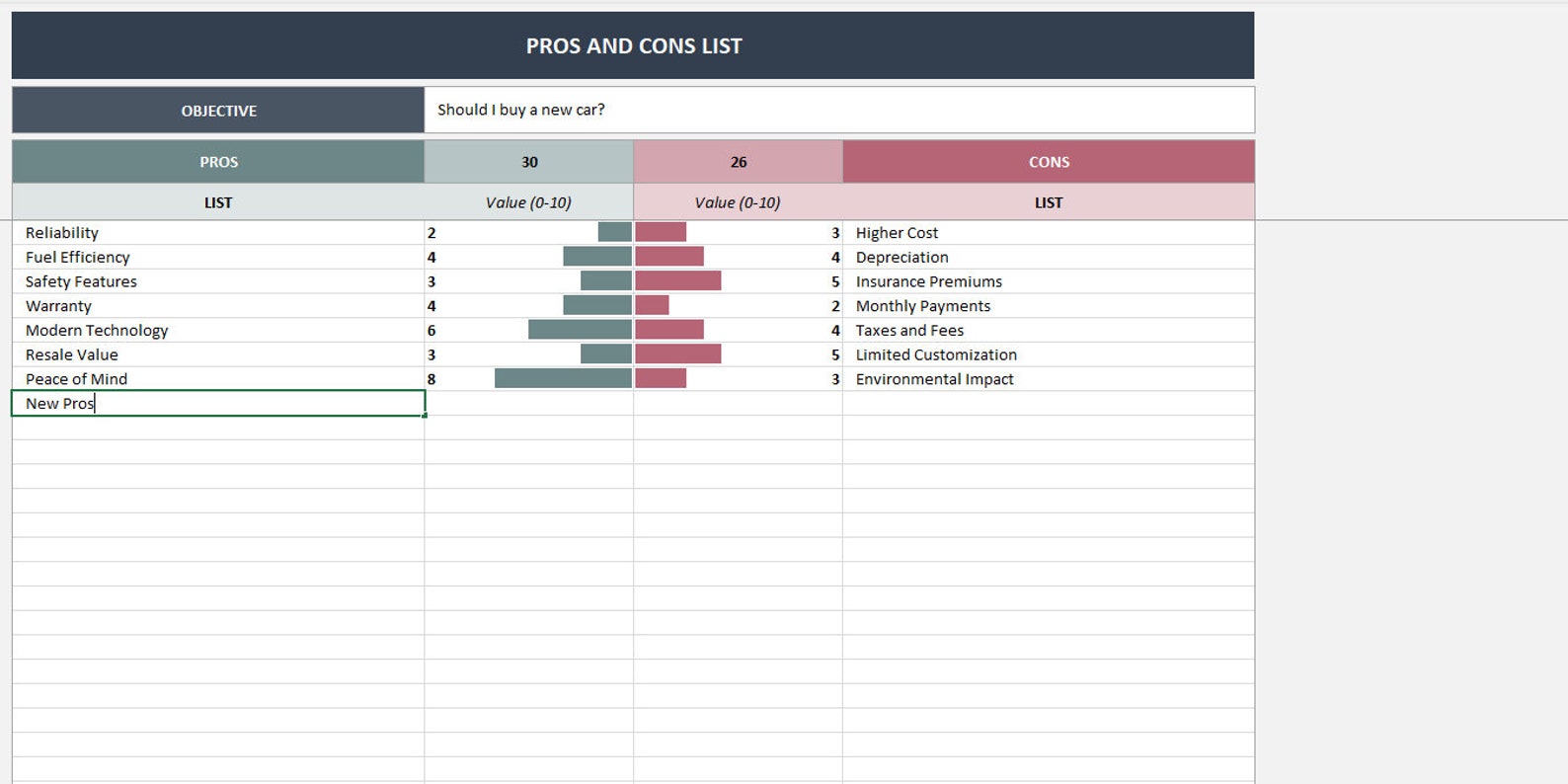Select the value 4 cell beside Depreciation
This screenshot has height=784, width=1568.
point(739,257)
